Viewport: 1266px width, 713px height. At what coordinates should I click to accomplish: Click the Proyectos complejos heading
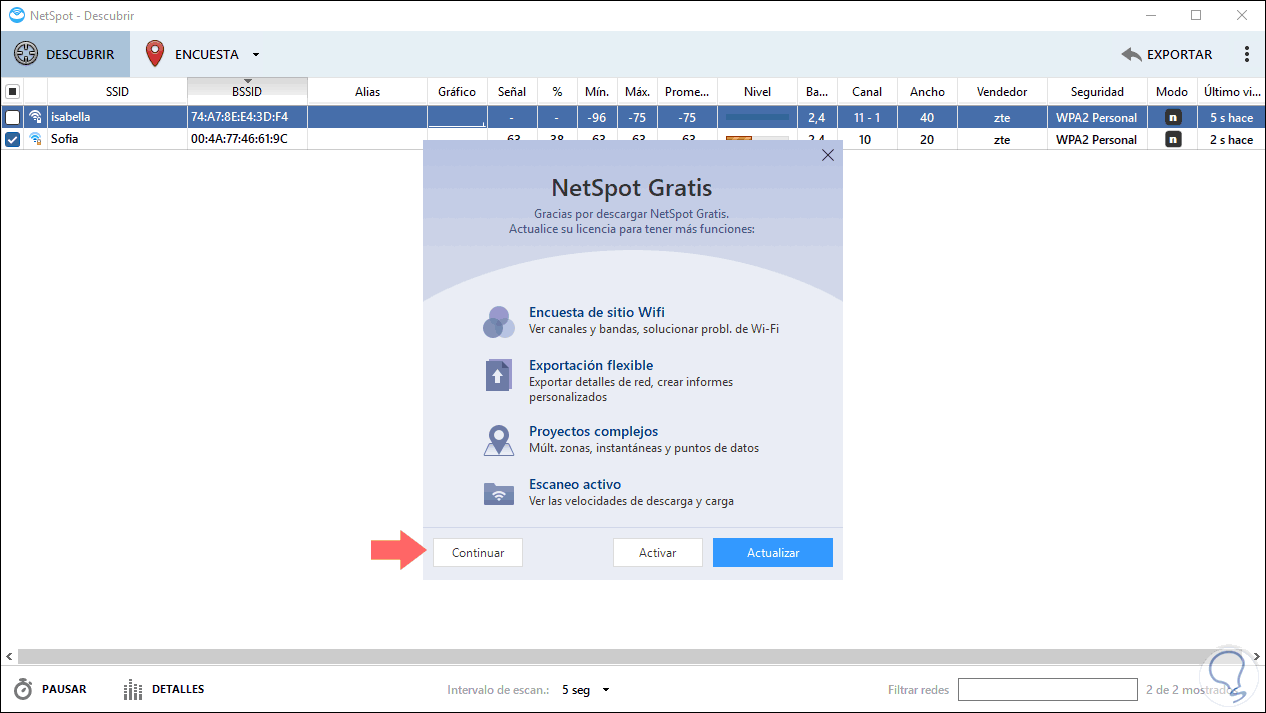[593, 431]
